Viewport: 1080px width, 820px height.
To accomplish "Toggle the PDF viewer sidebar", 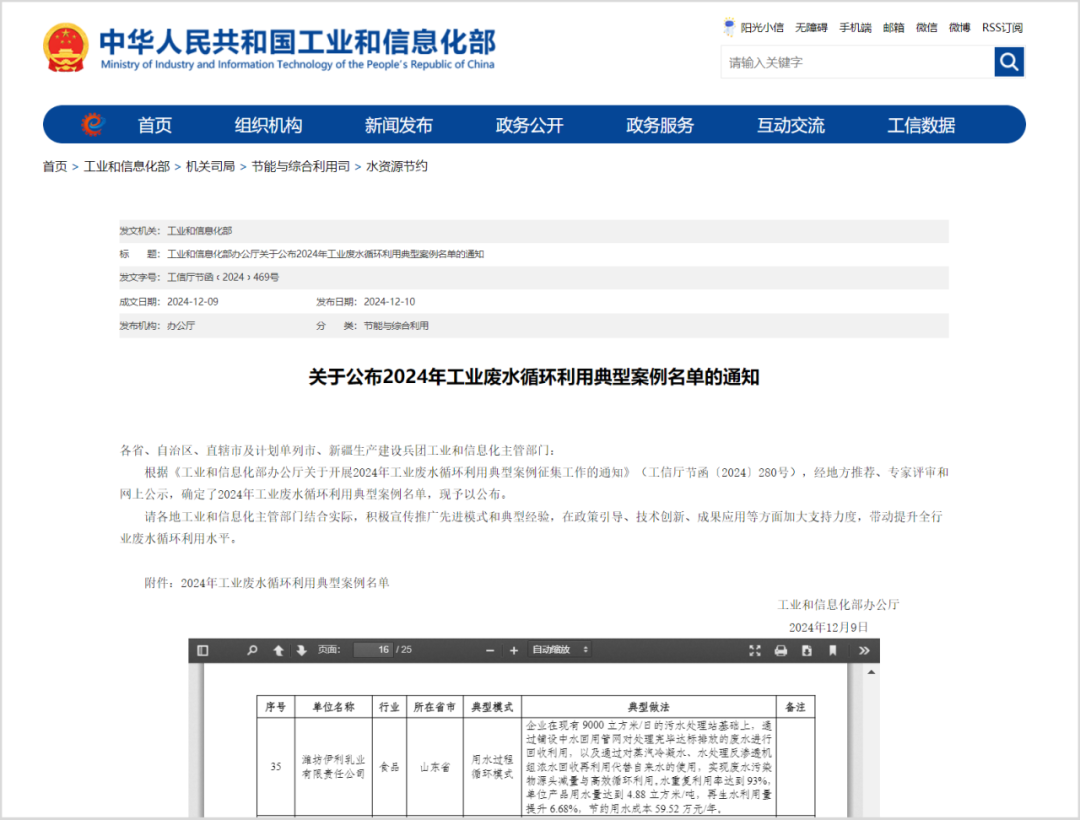I will 203,651.
